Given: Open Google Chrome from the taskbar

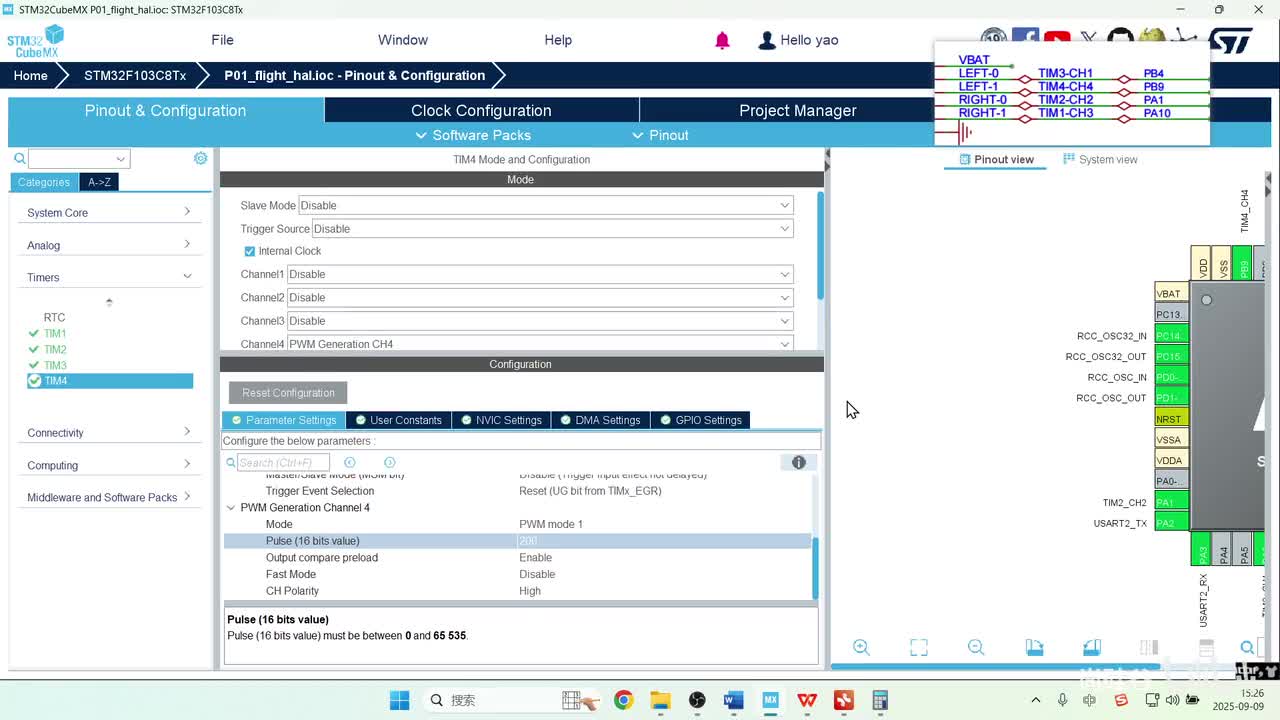Looking at the screenshot, I should [x=623, y=700].
